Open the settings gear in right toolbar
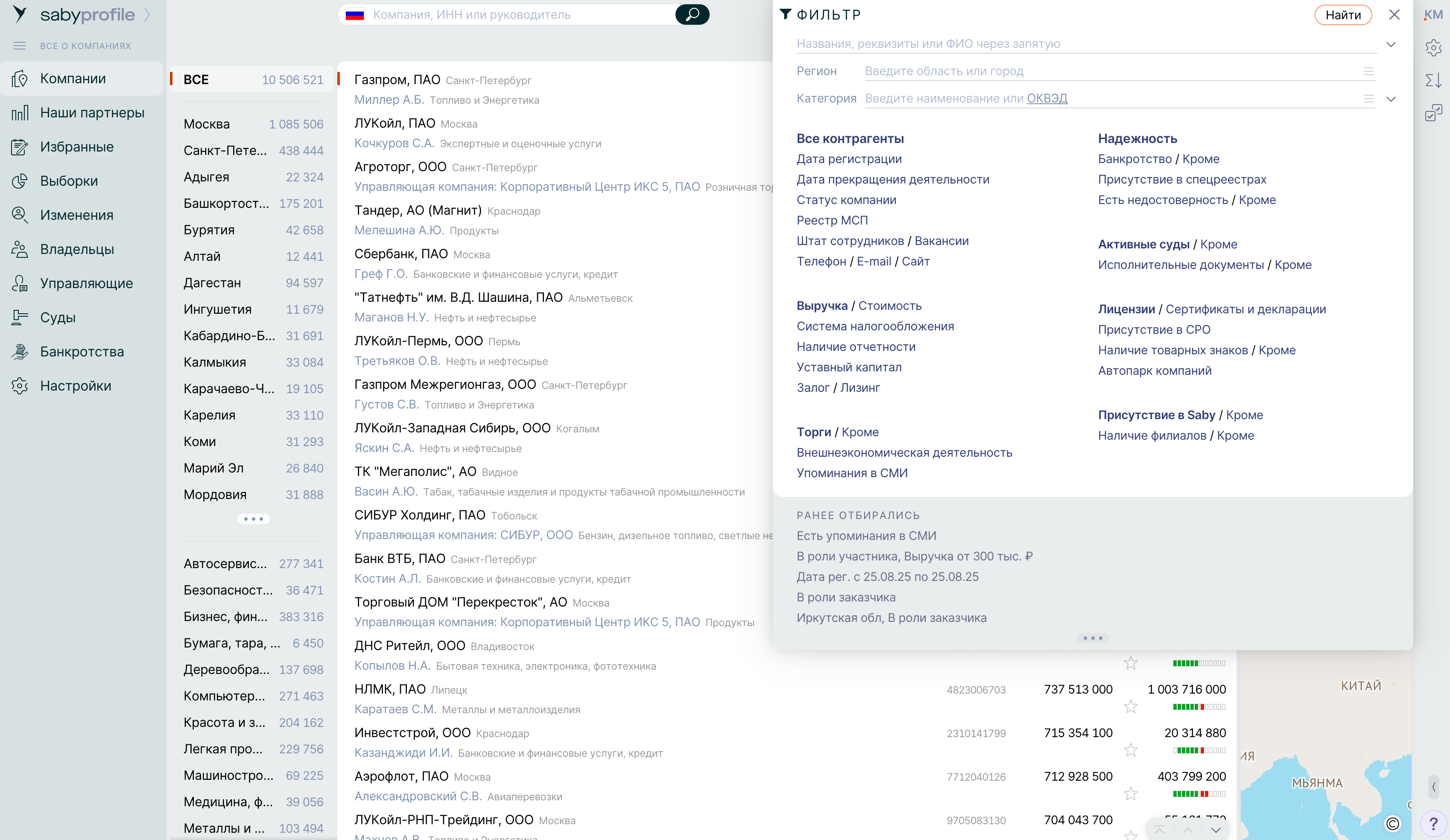The image size is (1450, 840). (x=1433, y=47)
